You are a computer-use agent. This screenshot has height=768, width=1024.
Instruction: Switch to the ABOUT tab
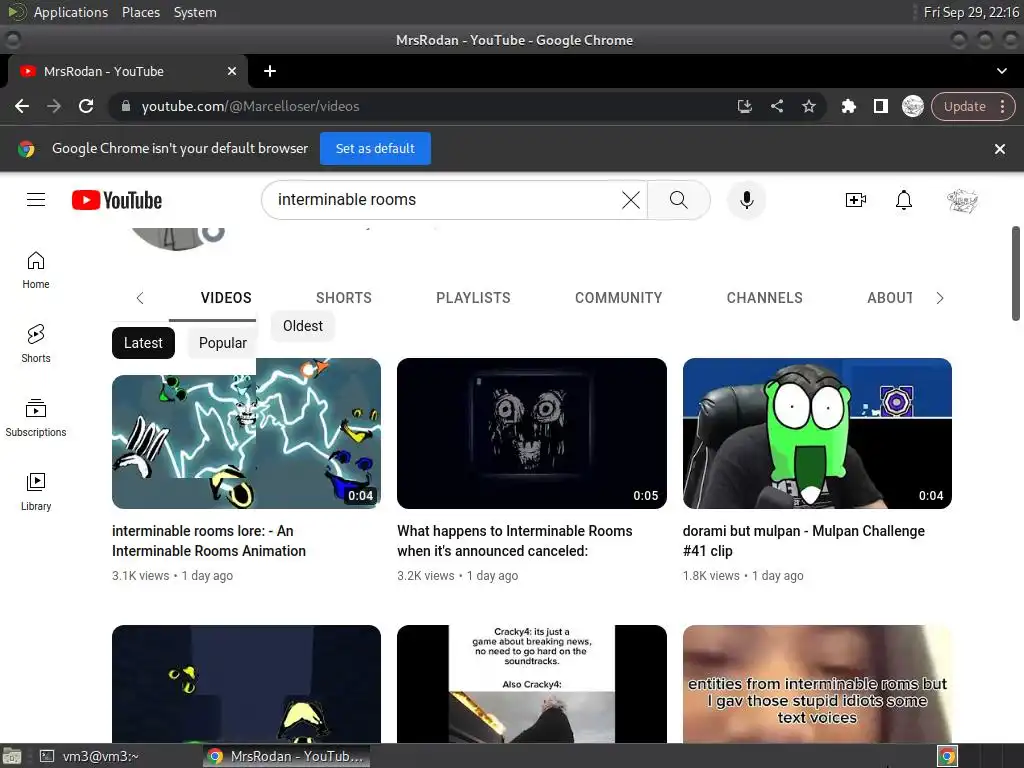889,298
